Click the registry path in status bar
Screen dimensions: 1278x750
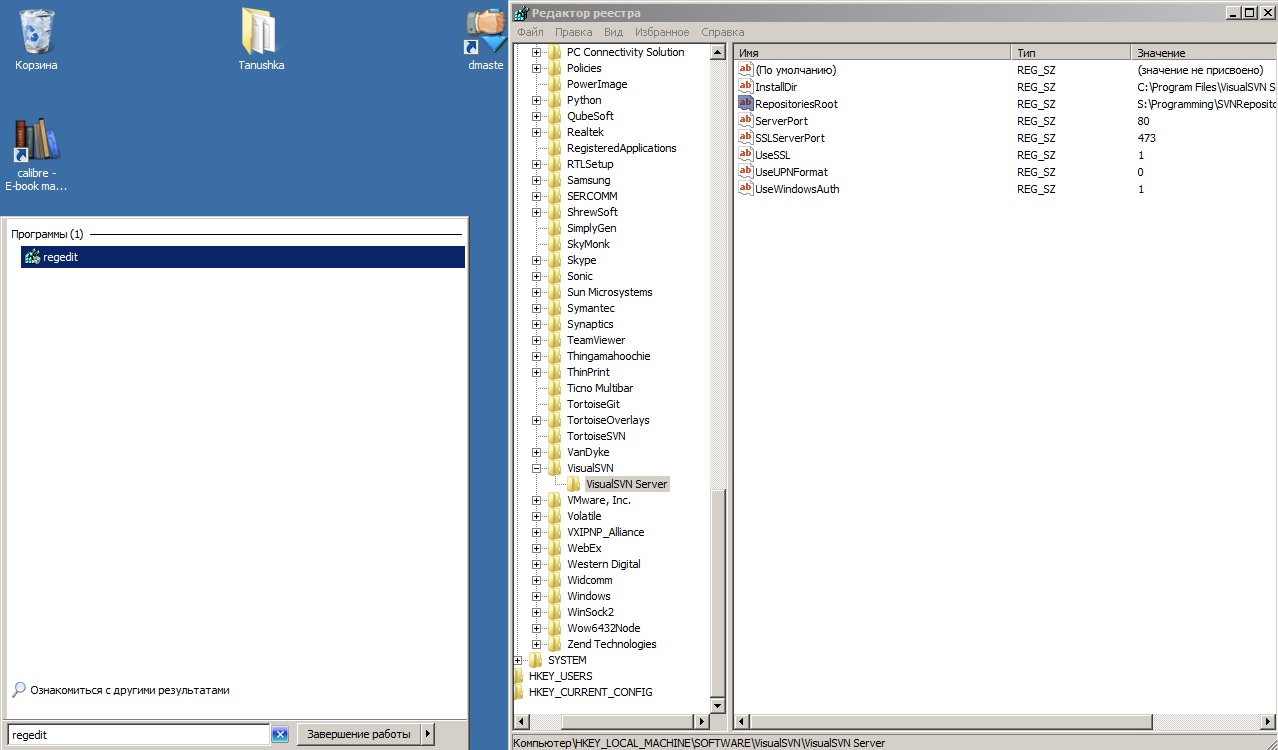point(699,743)
